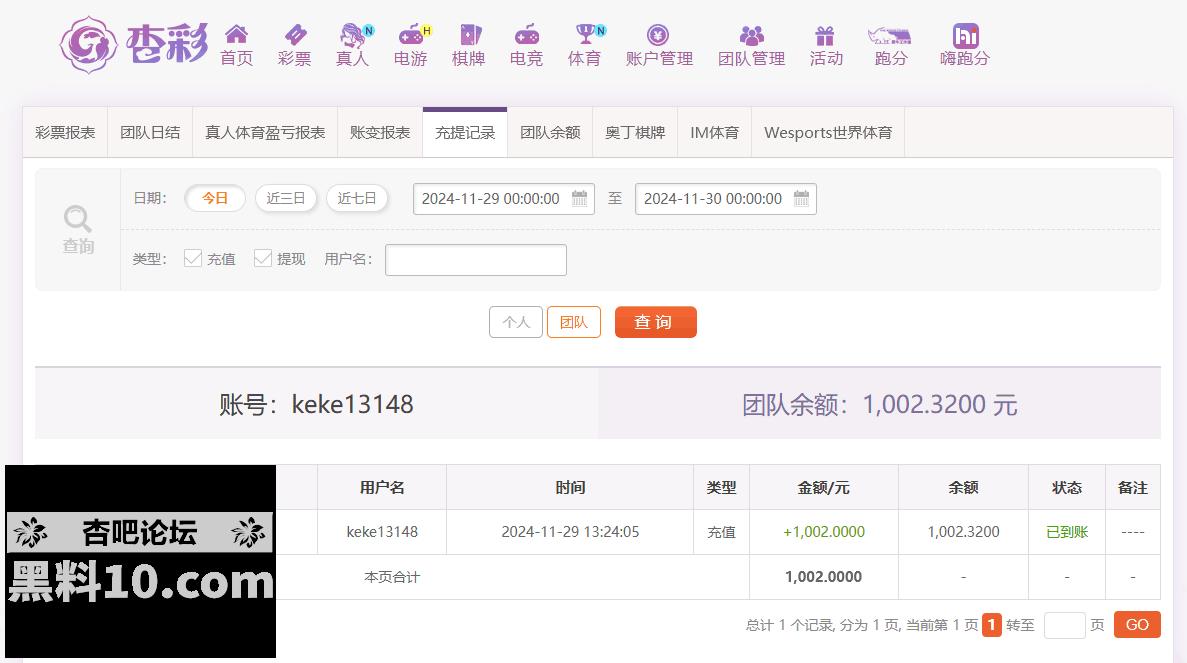
Task: Open the start date calendar picker
Action: pos(579,198)
